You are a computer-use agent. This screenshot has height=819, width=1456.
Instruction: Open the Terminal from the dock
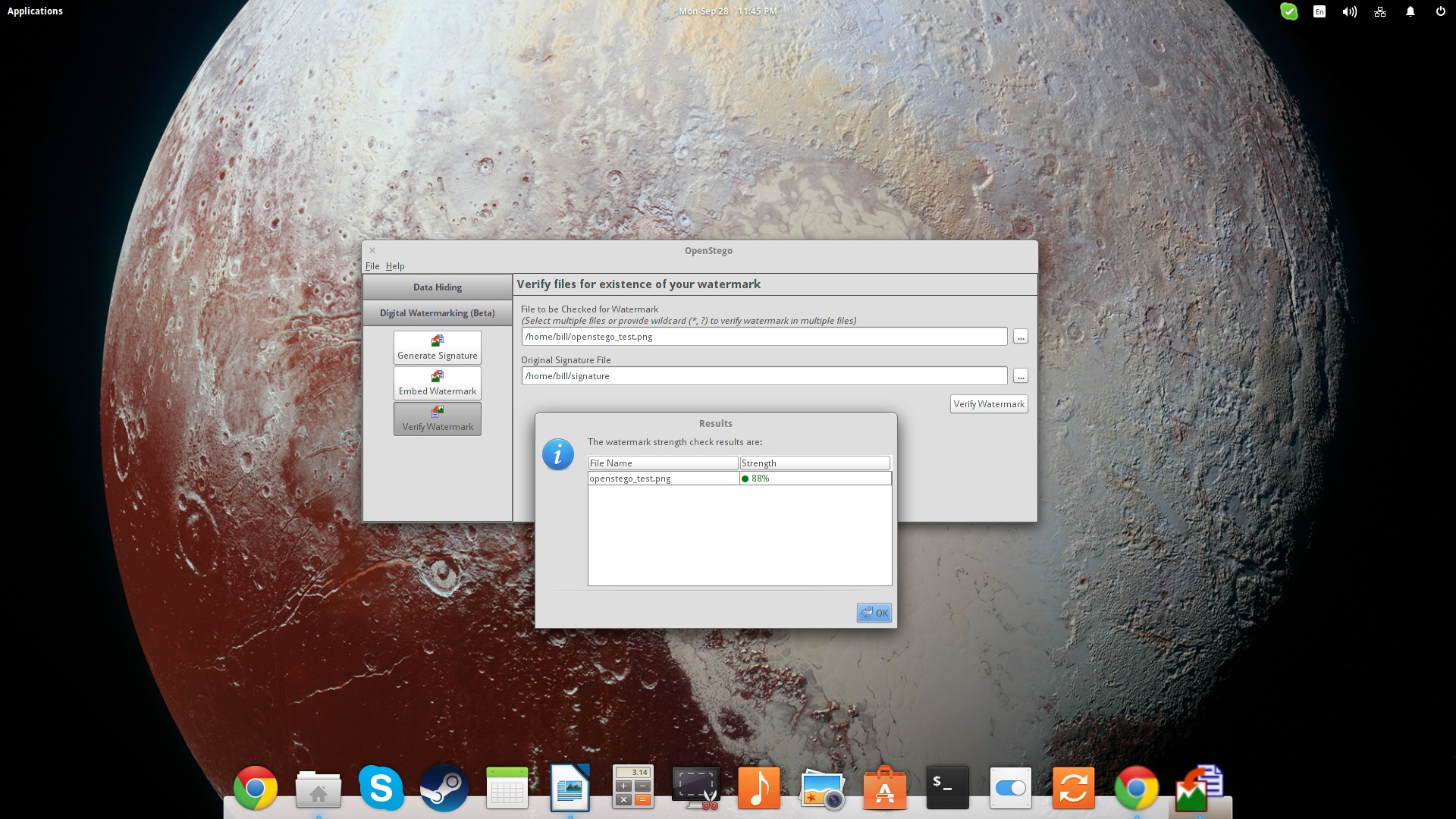[x=947, y=788]
